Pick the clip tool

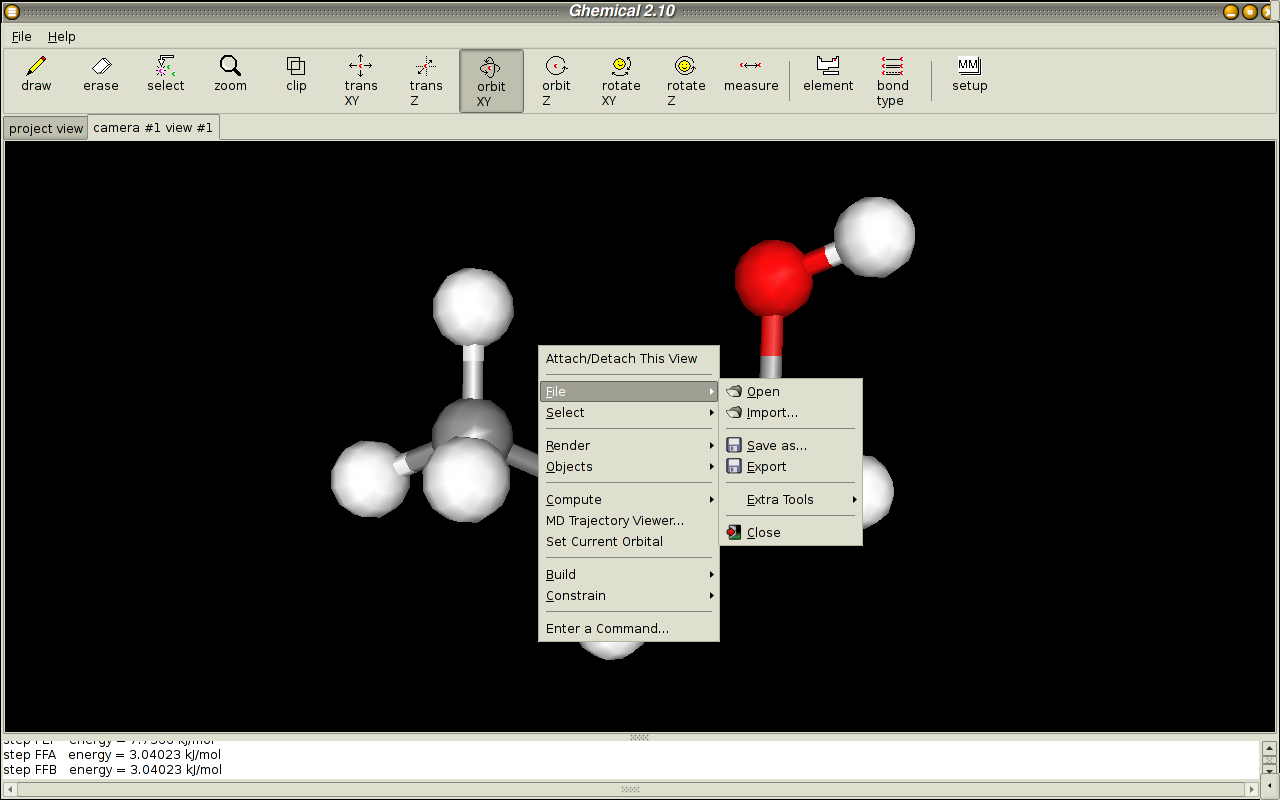tap(296, 75)
